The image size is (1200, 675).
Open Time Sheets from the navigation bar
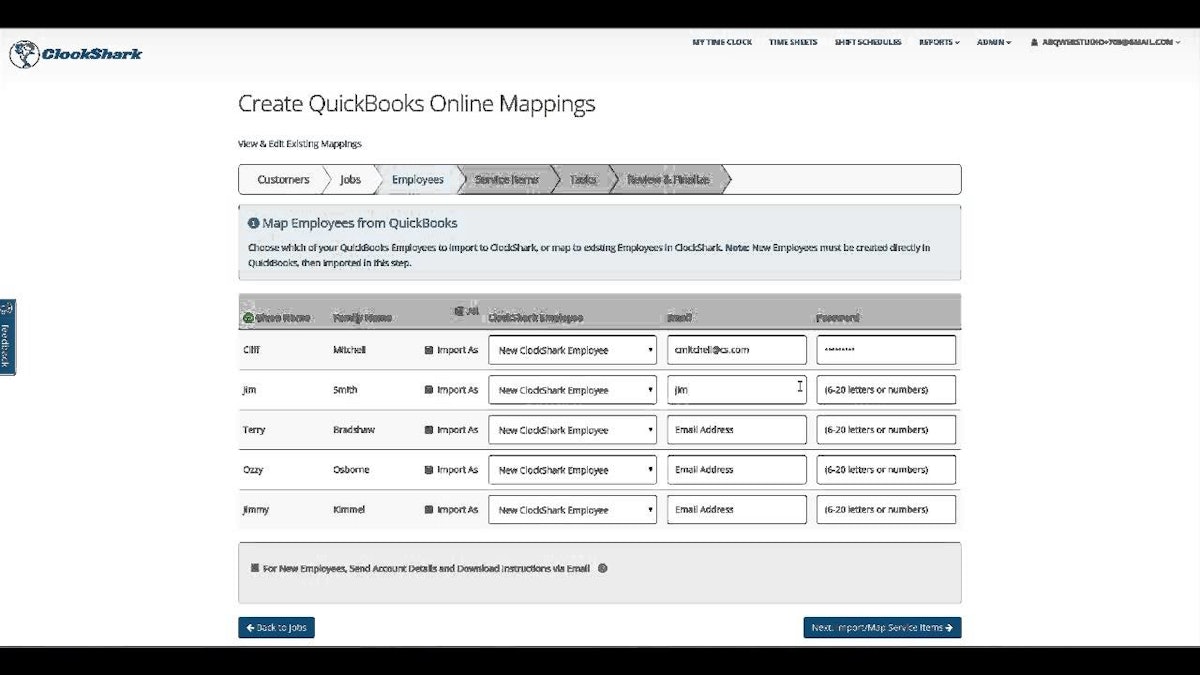[793, 42]
